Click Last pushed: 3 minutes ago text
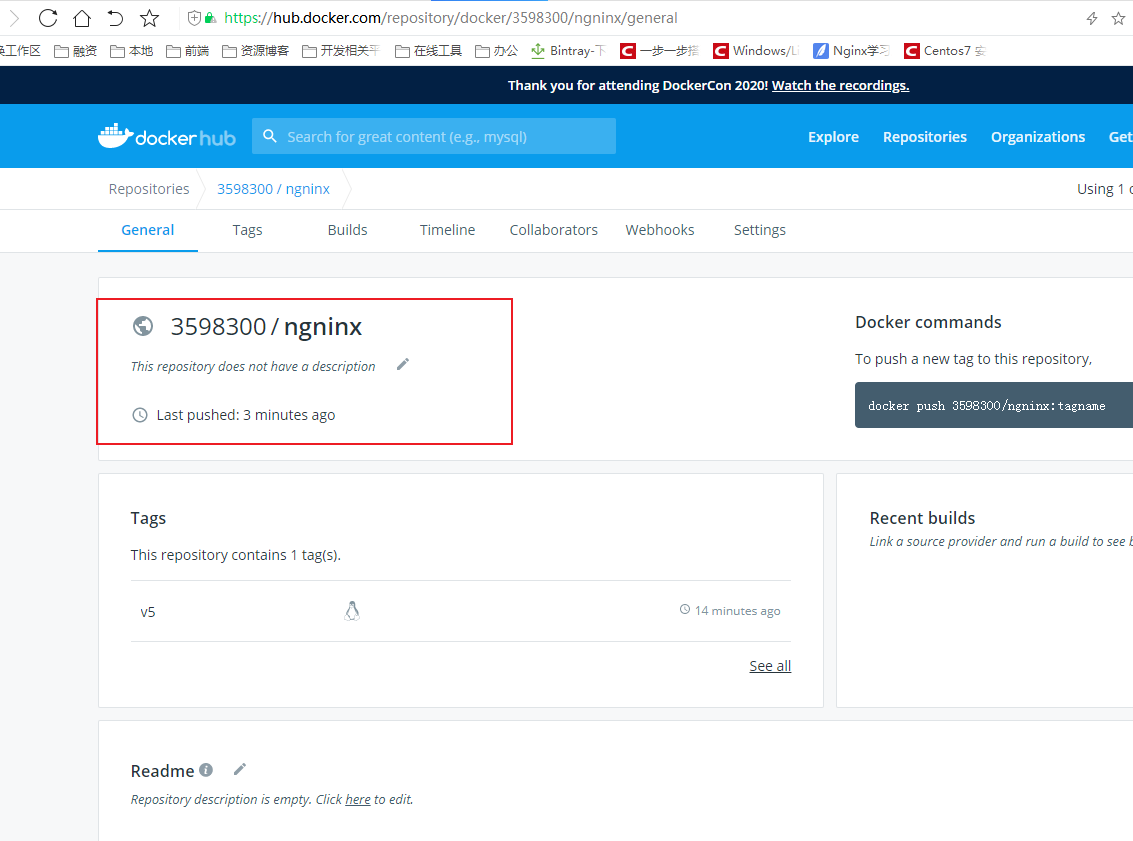The height and width of the screenshot is (841, 1133). click(246, 415)
